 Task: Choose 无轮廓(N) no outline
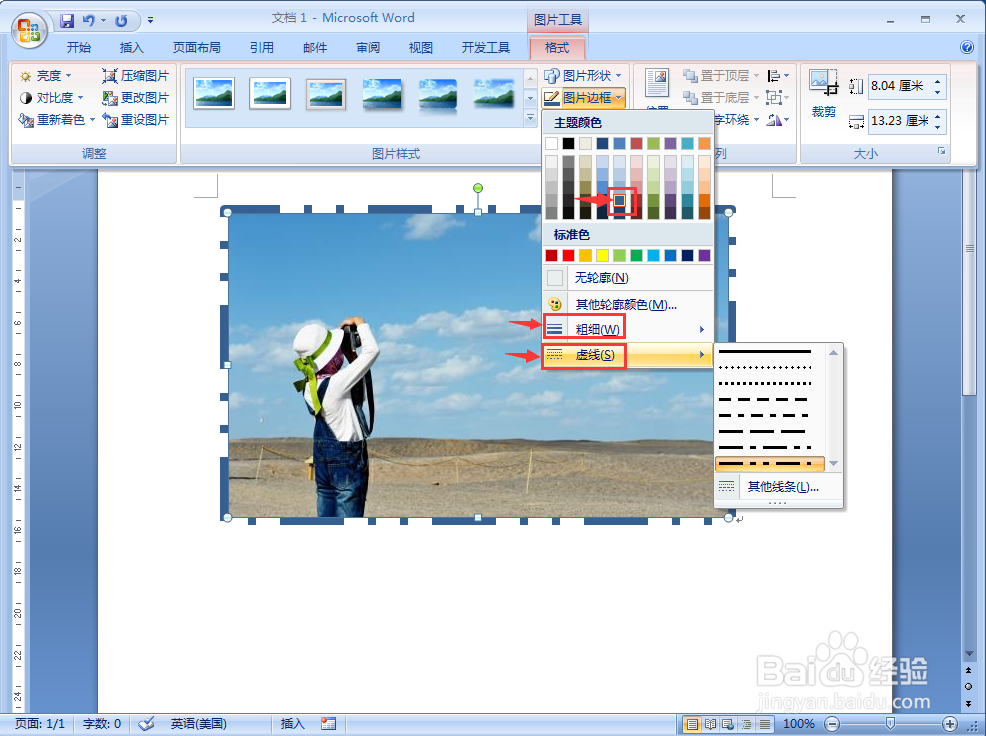628,277
